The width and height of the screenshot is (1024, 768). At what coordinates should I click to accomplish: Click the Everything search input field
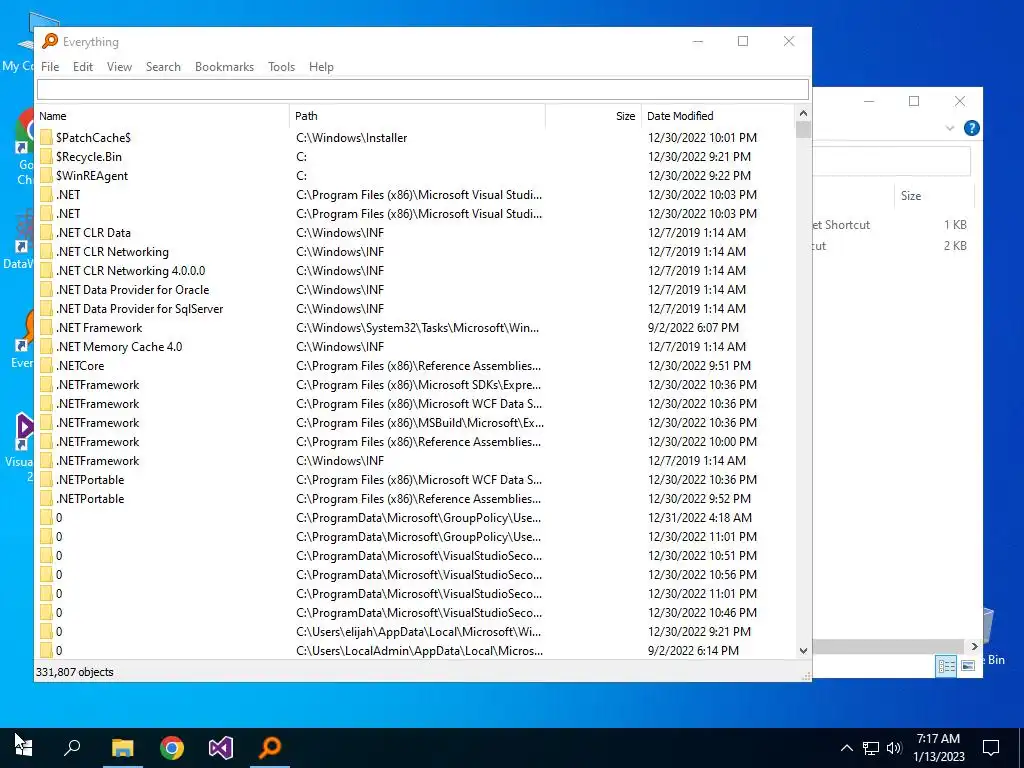[423, 89]
